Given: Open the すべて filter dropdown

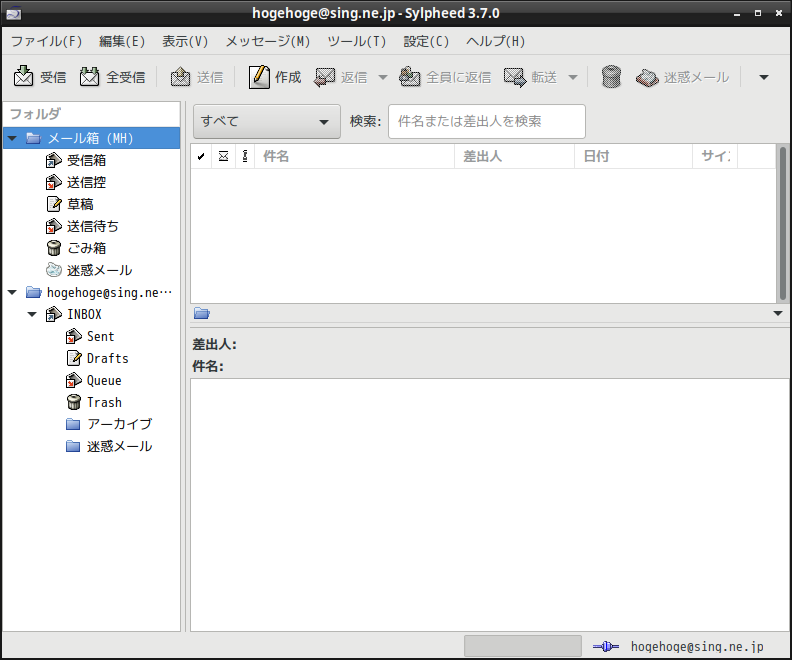Looking at the screenshot, I should [x=267, y=121].
